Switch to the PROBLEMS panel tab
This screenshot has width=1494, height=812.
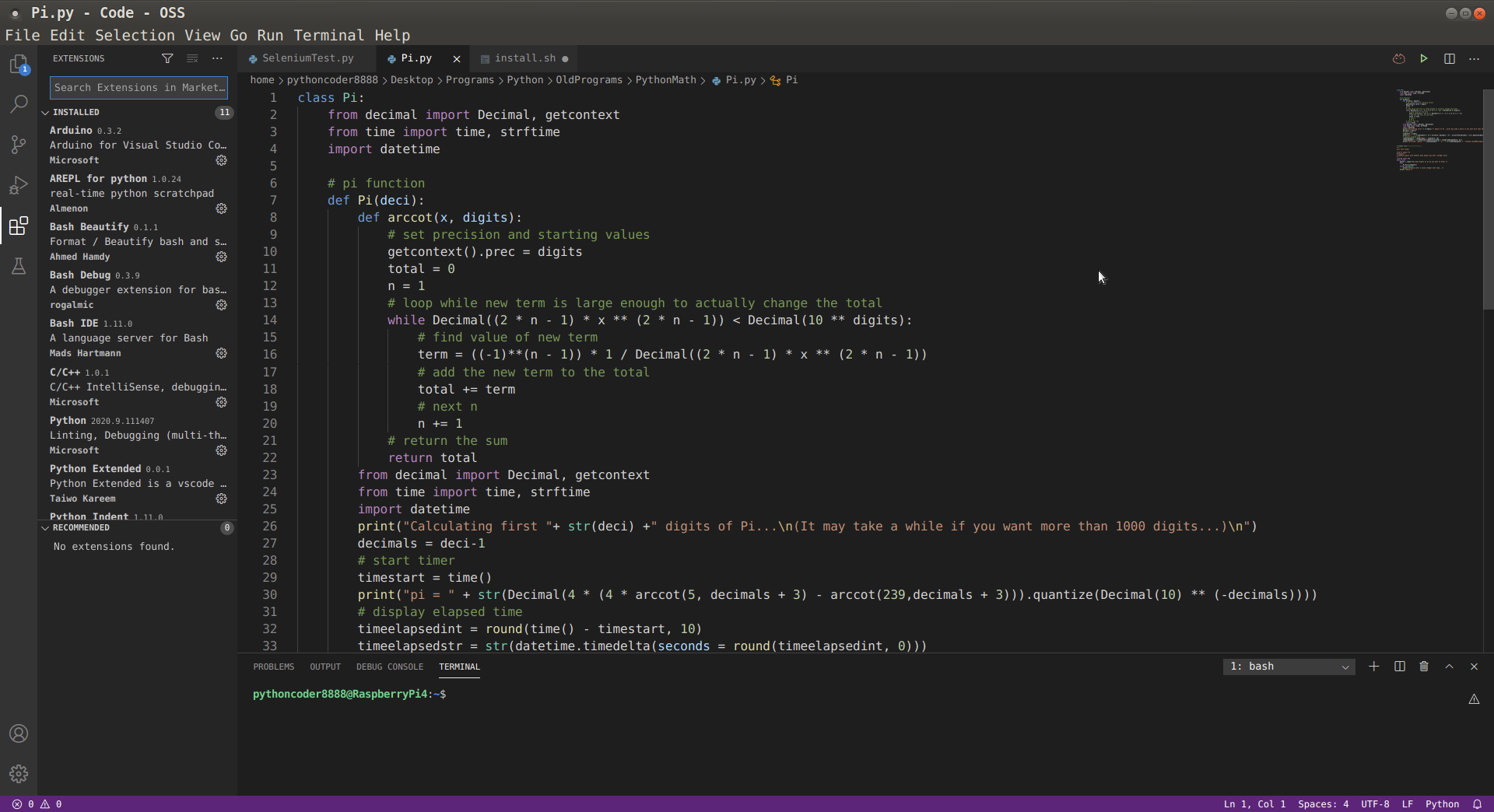(273, 667)
